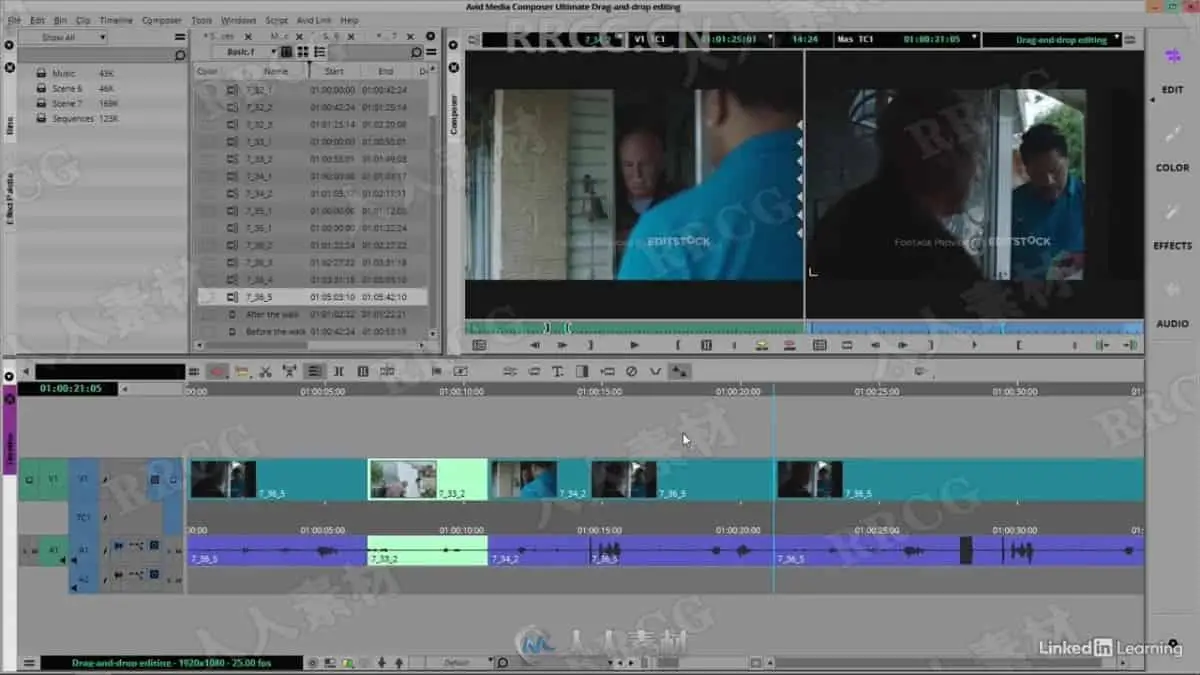Open the timeline view preset dropdown at bottom
Image resolution: width=1200 pixels, height=675 pixels.
[x=460, y=663]
